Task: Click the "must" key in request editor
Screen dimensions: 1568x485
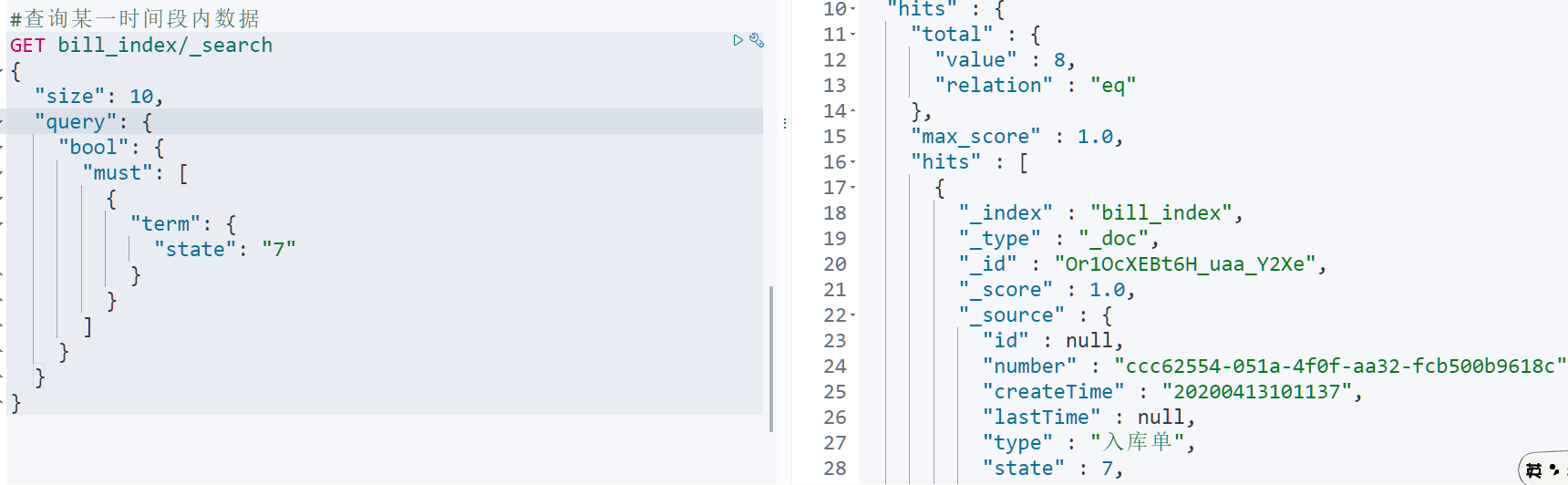Action: (x=118, y=173)
